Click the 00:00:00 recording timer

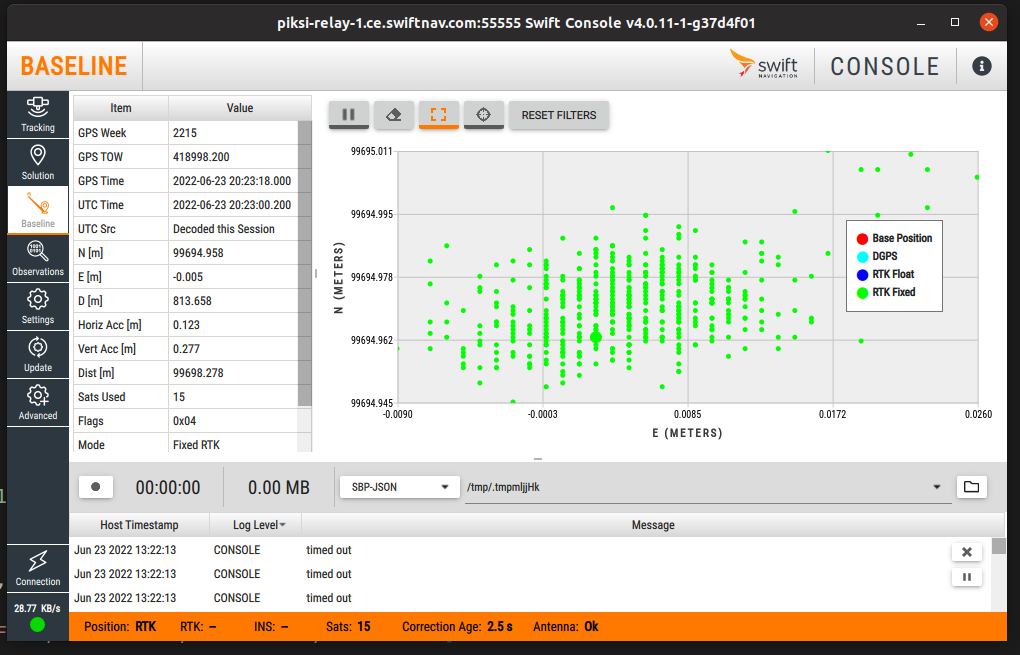click(x=168, y=487)
